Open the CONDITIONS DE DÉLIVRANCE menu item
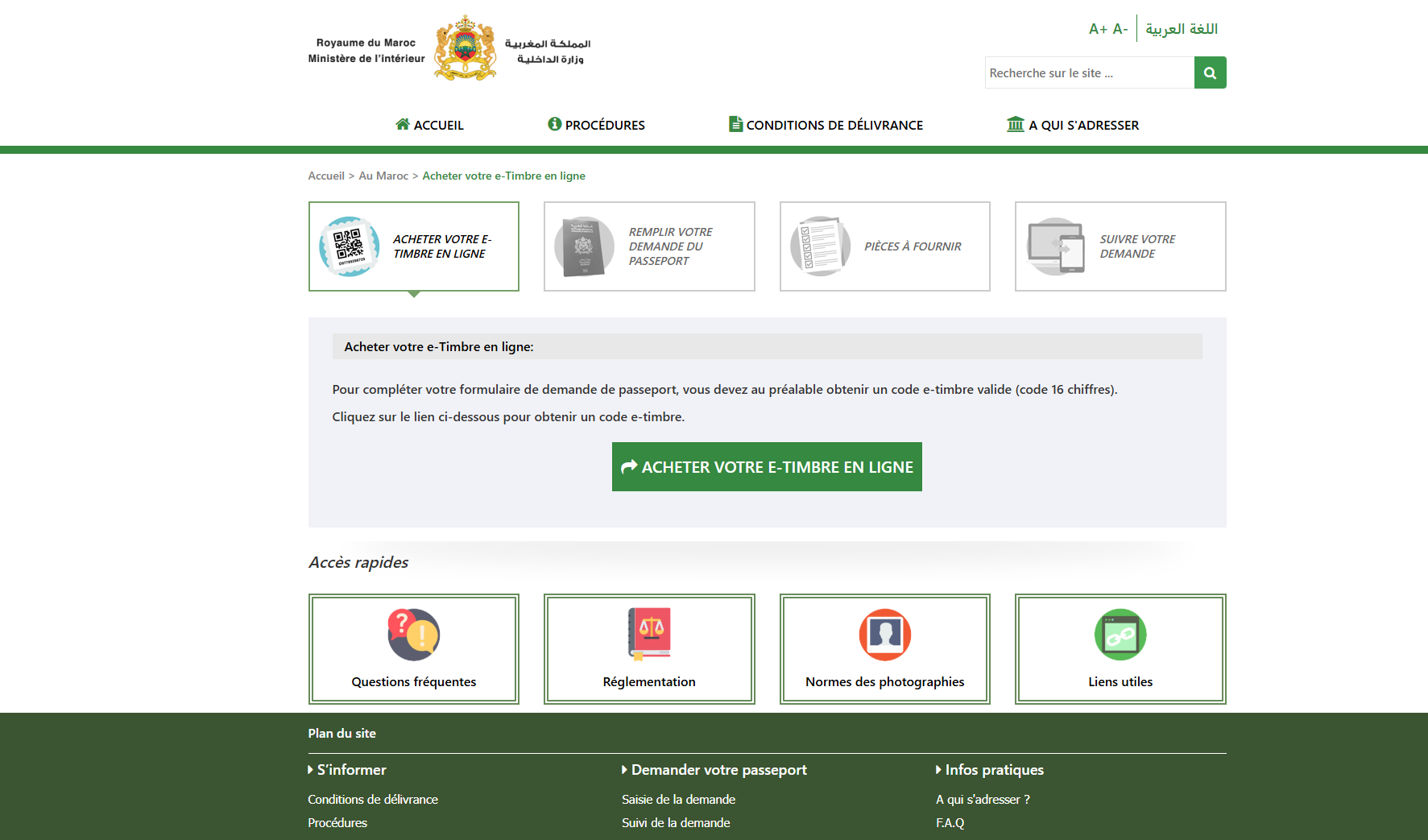This screenshot has width=1428, height=840. pos(826,125)
